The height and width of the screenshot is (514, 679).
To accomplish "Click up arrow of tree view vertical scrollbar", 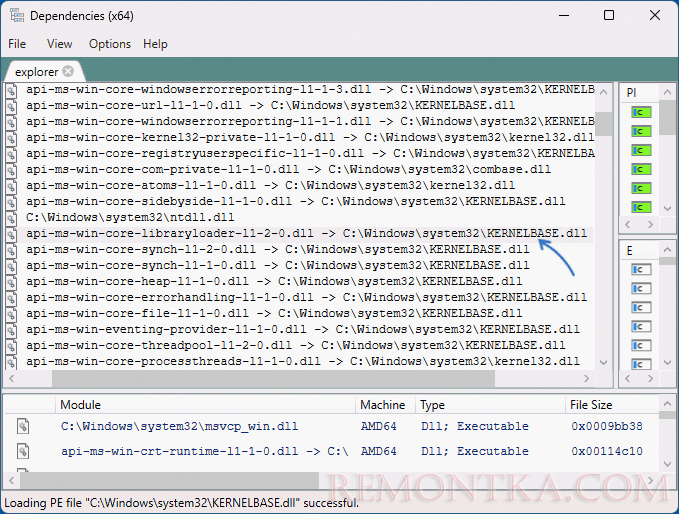I will 603,92.
